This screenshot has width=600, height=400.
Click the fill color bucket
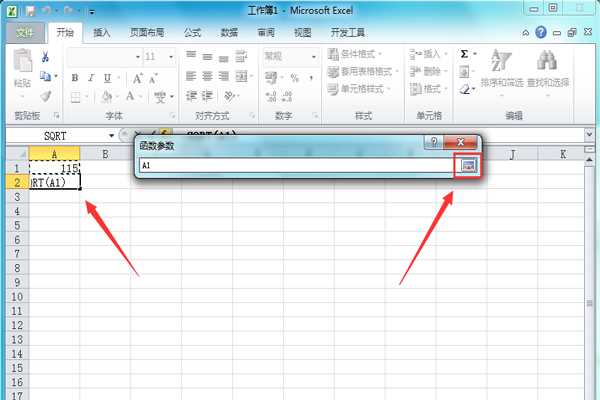(x=106, y=97)
